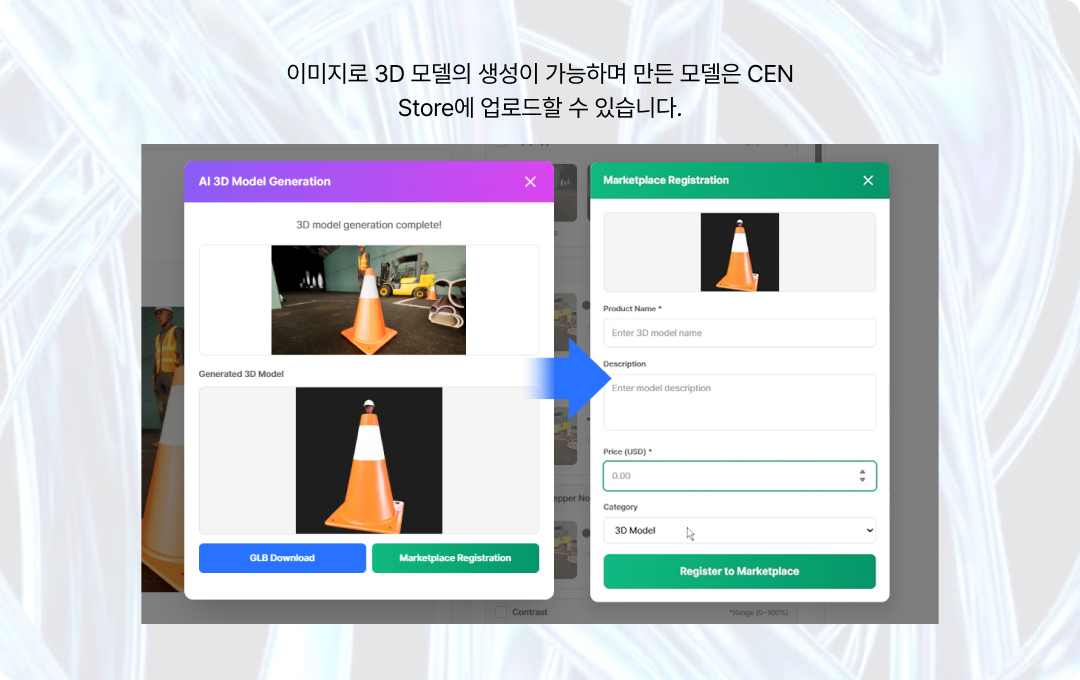Open Marketplace Registration via the green button
The image size is (1080, 680).
point(455,558)
